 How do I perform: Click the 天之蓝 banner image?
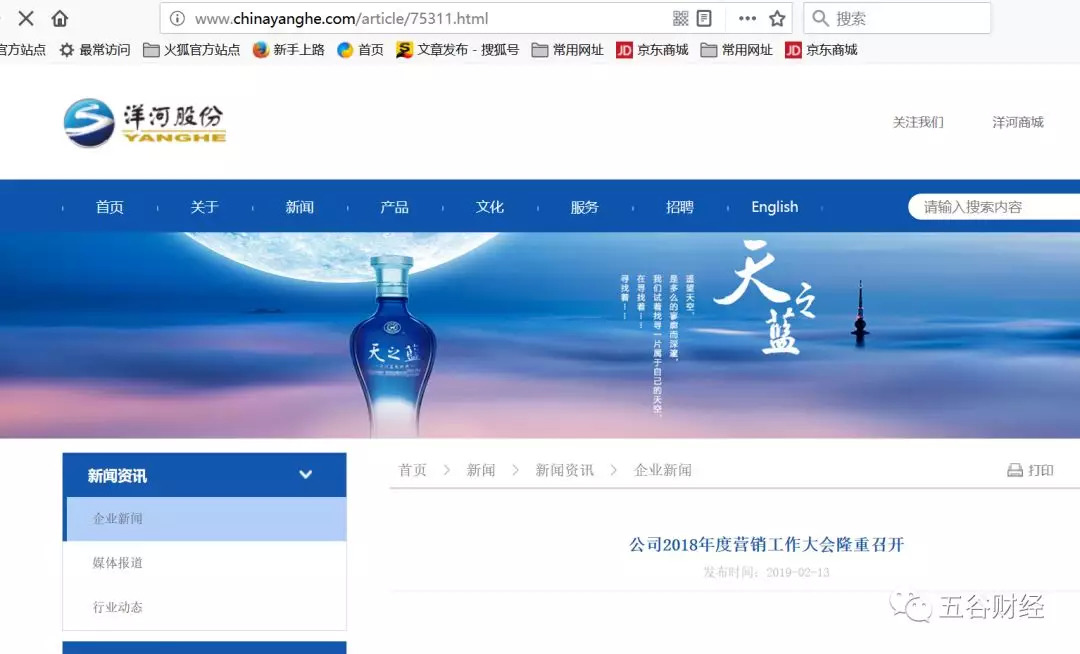tap(540, 335)
